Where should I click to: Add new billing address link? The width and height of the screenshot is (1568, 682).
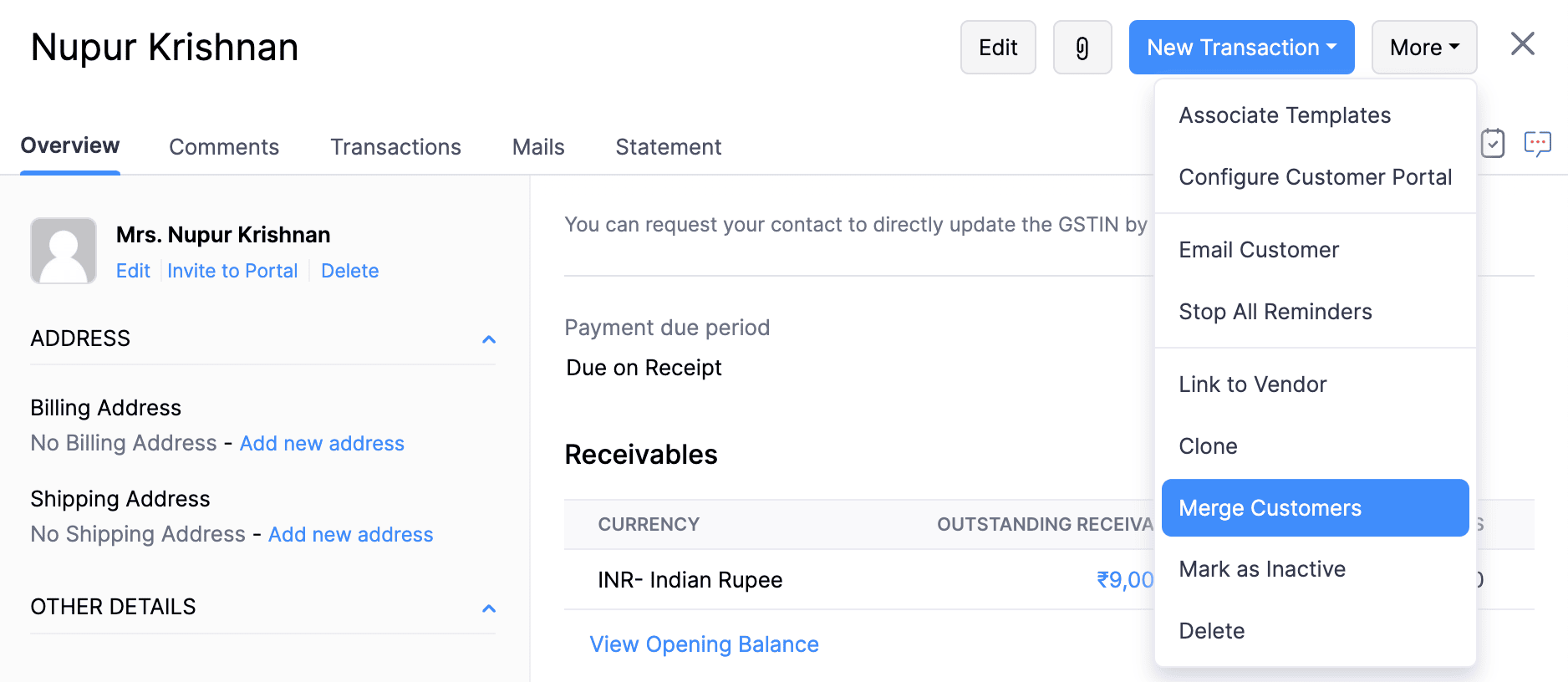click(x=322, y=444)
